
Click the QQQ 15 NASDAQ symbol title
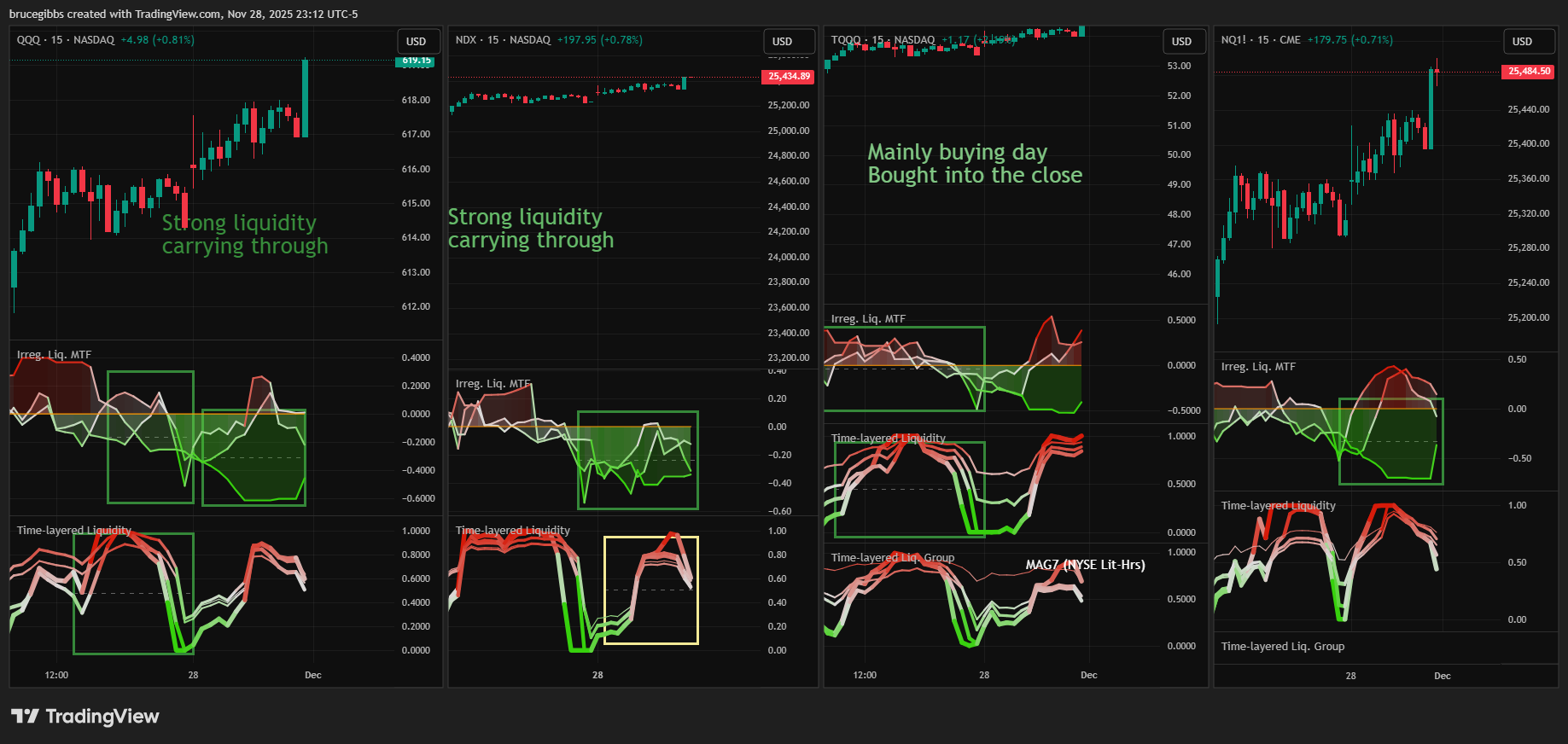66,40
